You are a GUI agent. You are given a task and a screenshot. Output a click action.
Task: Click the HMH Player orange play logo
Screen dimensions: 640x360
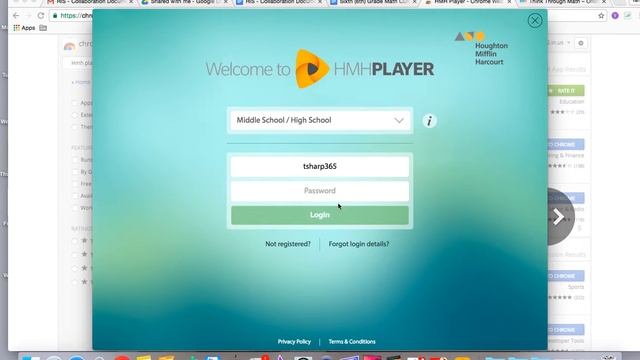[x=312, y=69]
